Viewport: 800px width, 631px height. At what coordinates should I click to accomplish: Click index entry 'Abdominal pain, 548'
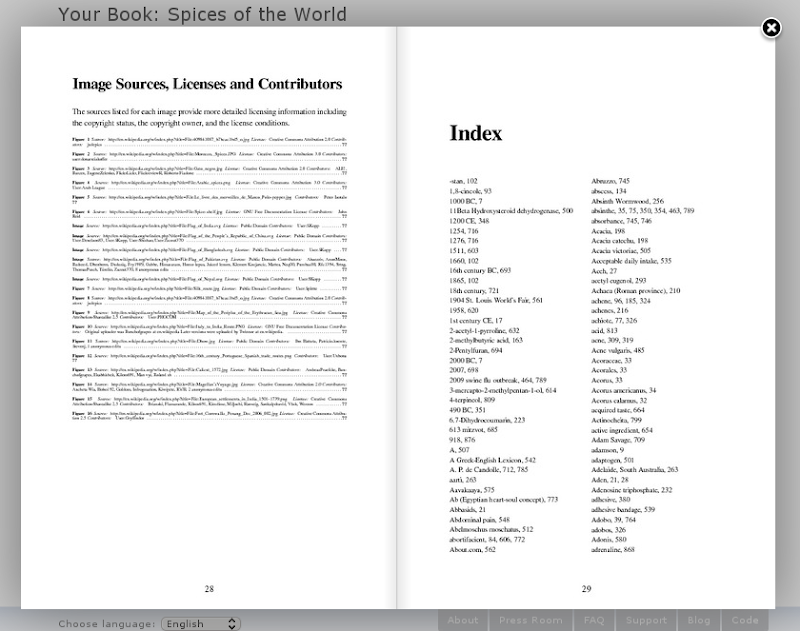coord(479,520)
